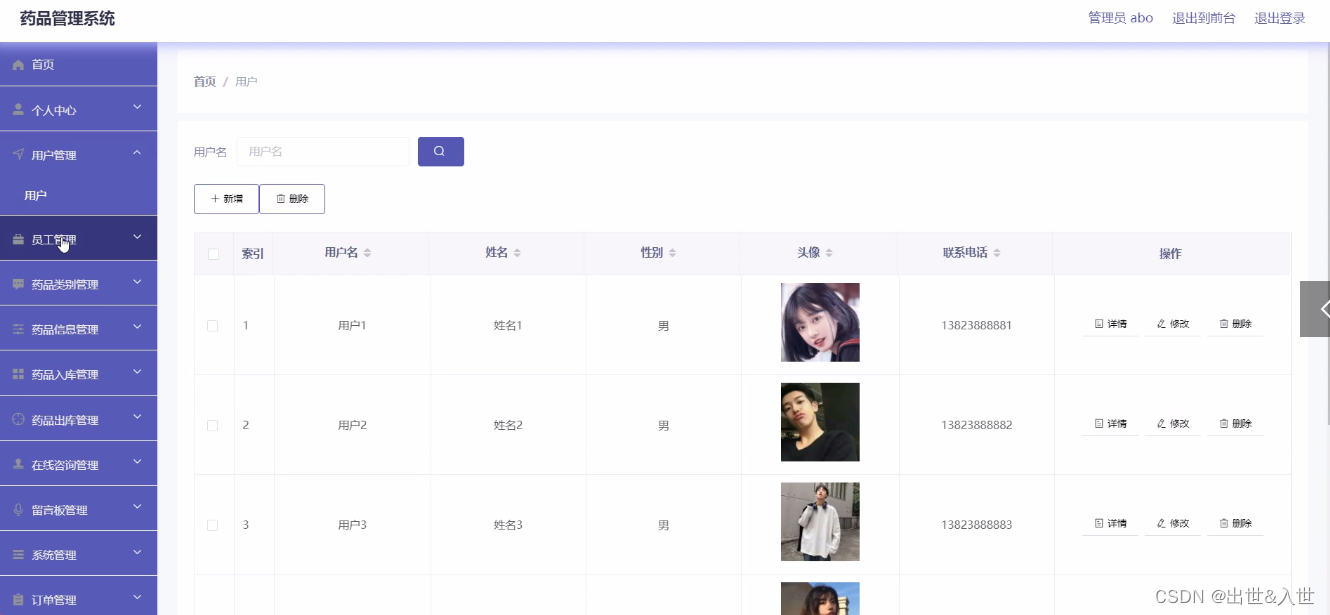Click the grid icon beside 药品入库管理
The width and height of the screenshot is (1330, 615).
(18, 375)
